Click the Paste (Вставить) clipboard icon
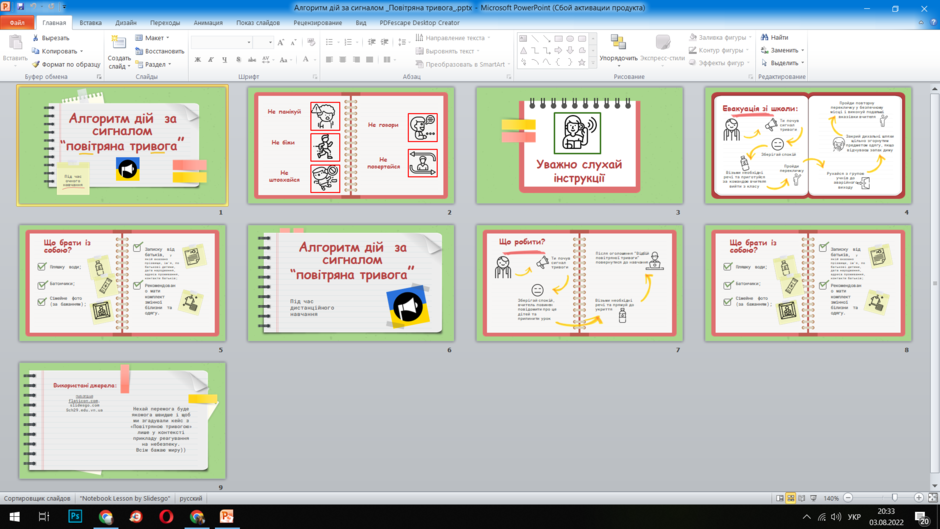 15,42
